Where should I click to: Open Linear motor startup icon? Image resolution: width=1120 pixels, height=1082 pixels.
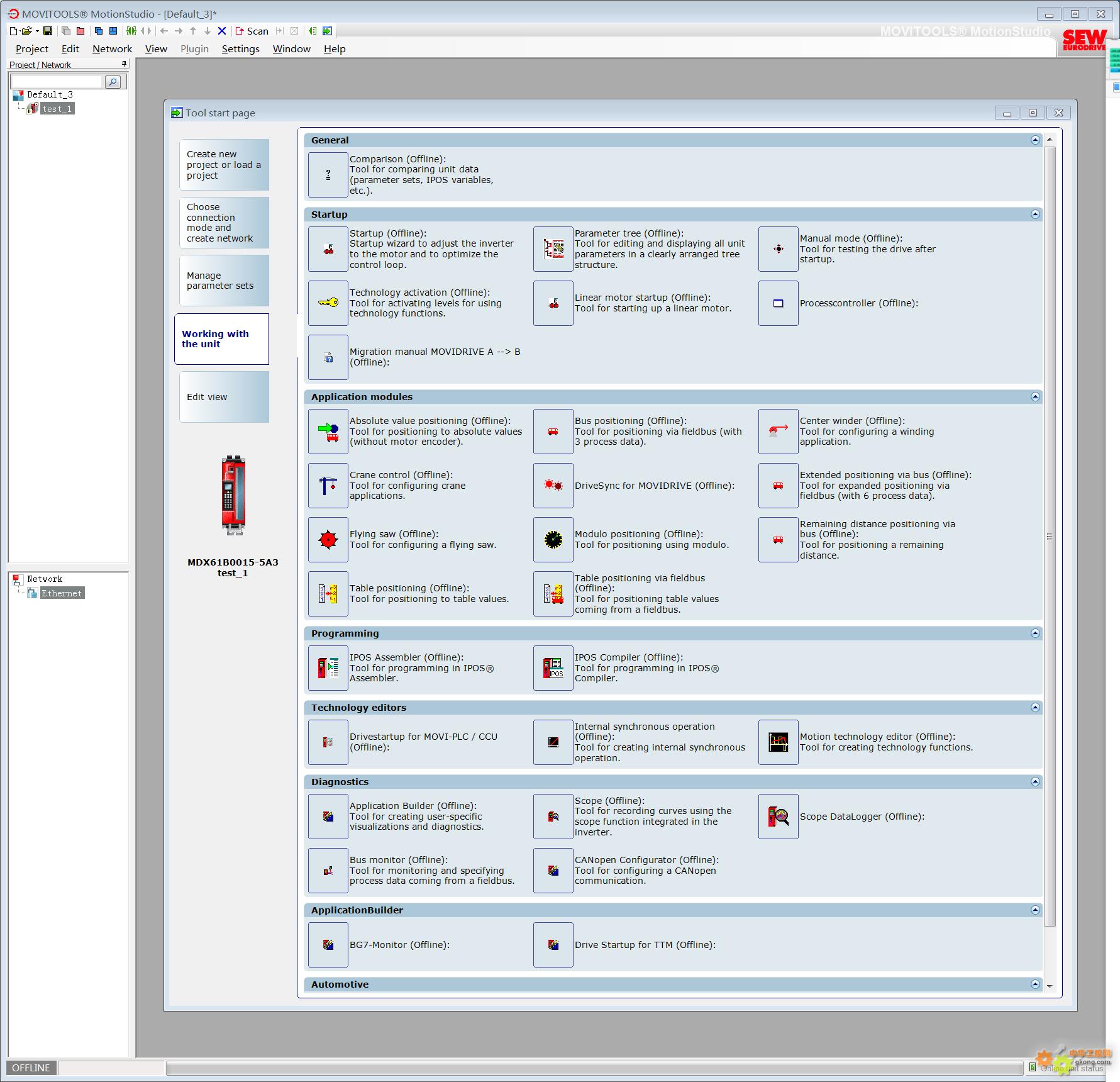click(x=553, y=303)
